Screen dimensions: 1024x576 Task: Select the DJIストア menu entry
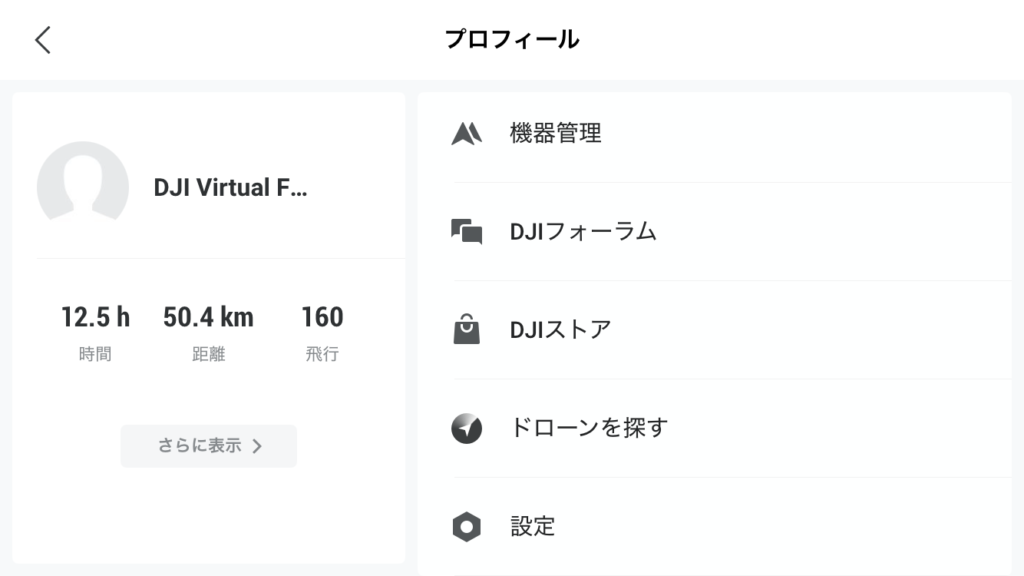click(x=714, y=330)
